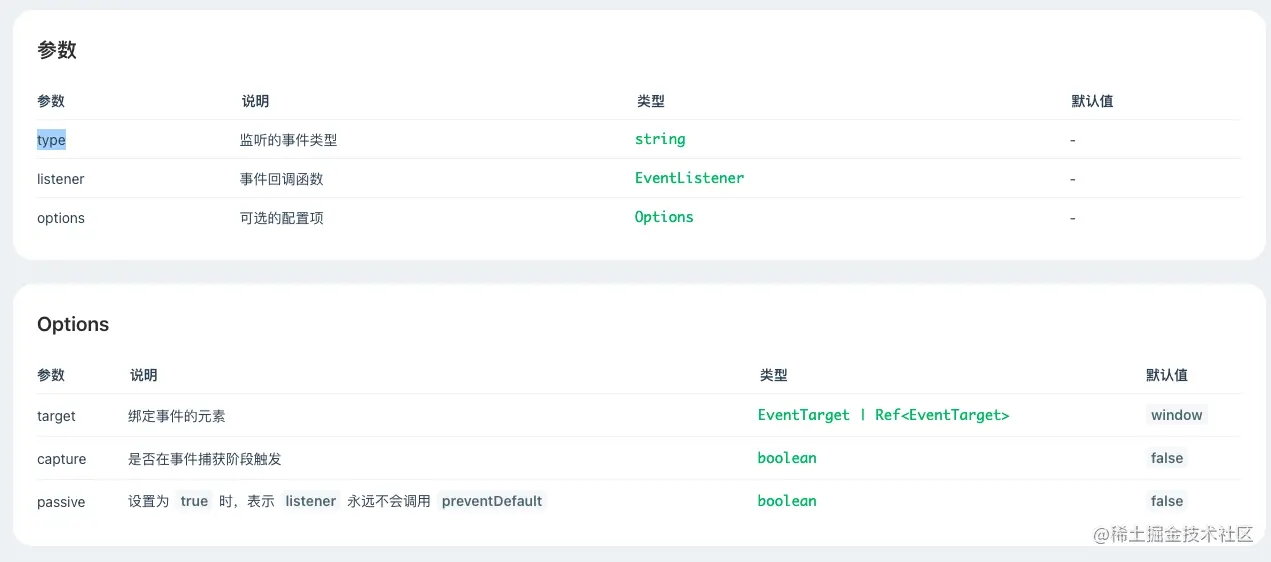1271x562 pixels.
Task: Click the "preventDefault" code tag
Action: point(492,501)
